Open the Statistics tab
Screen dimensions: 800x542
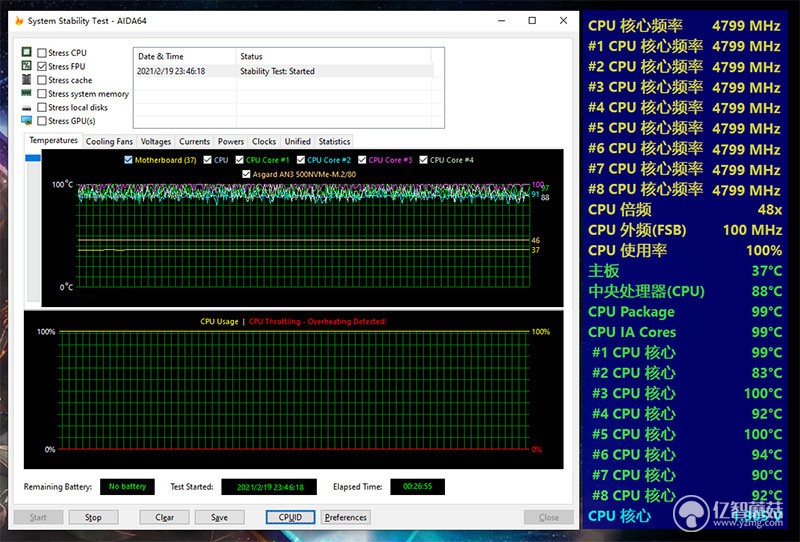pos(334,141)
